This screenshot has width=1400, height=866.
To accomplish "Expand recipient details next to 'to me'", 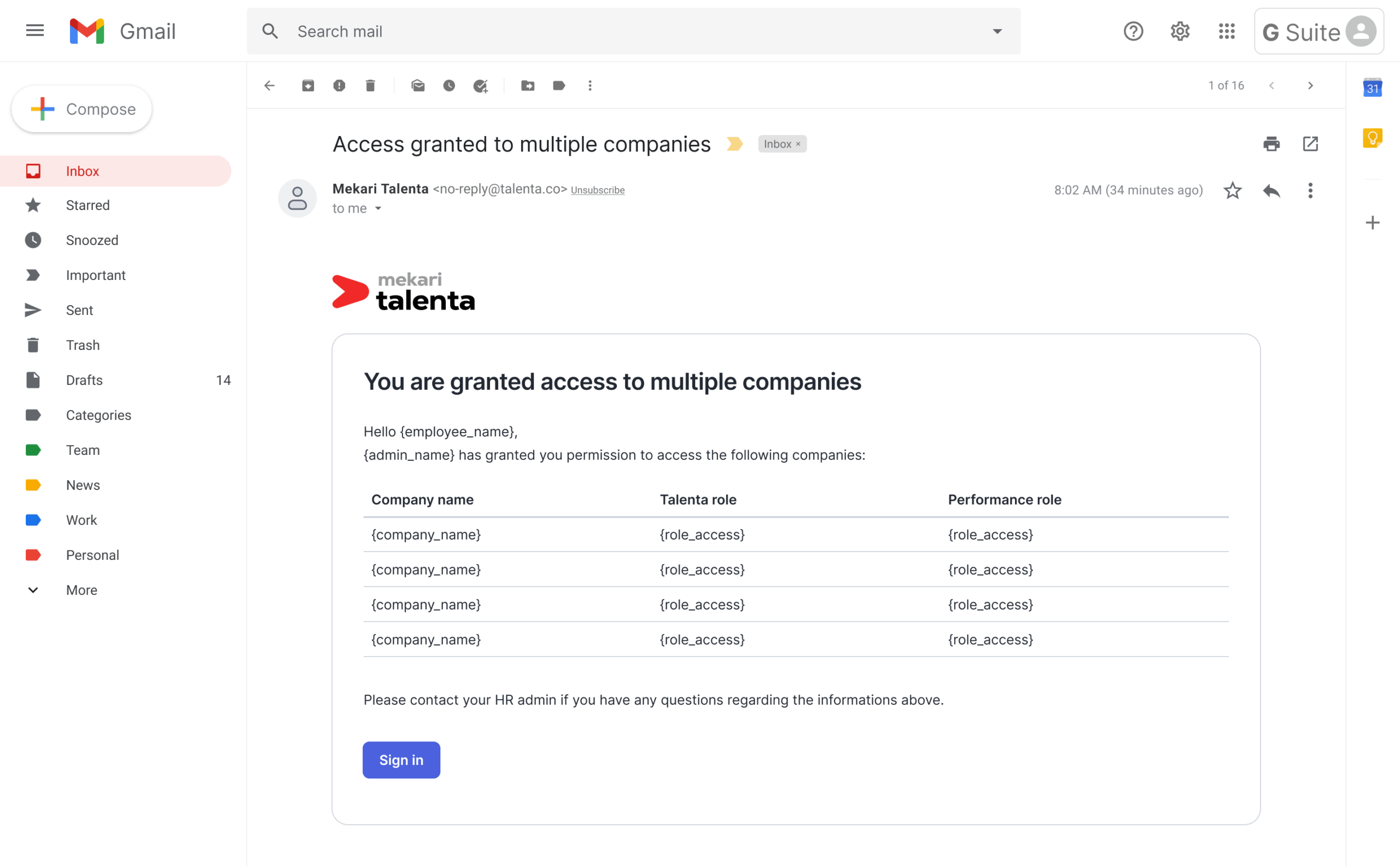I will coord(378,209).
